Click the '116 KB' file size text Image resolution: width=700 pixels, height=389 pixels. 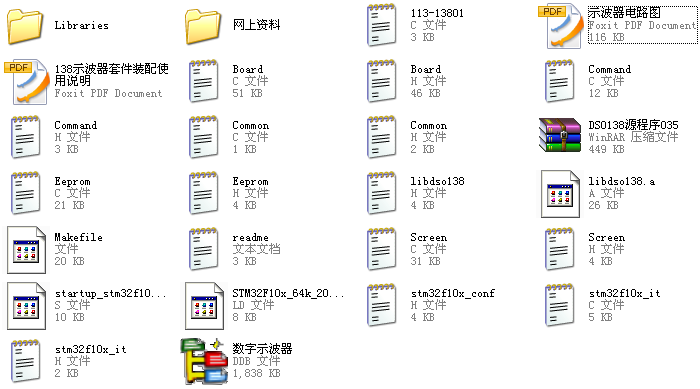pyautogui.click(x=606, y=38)
